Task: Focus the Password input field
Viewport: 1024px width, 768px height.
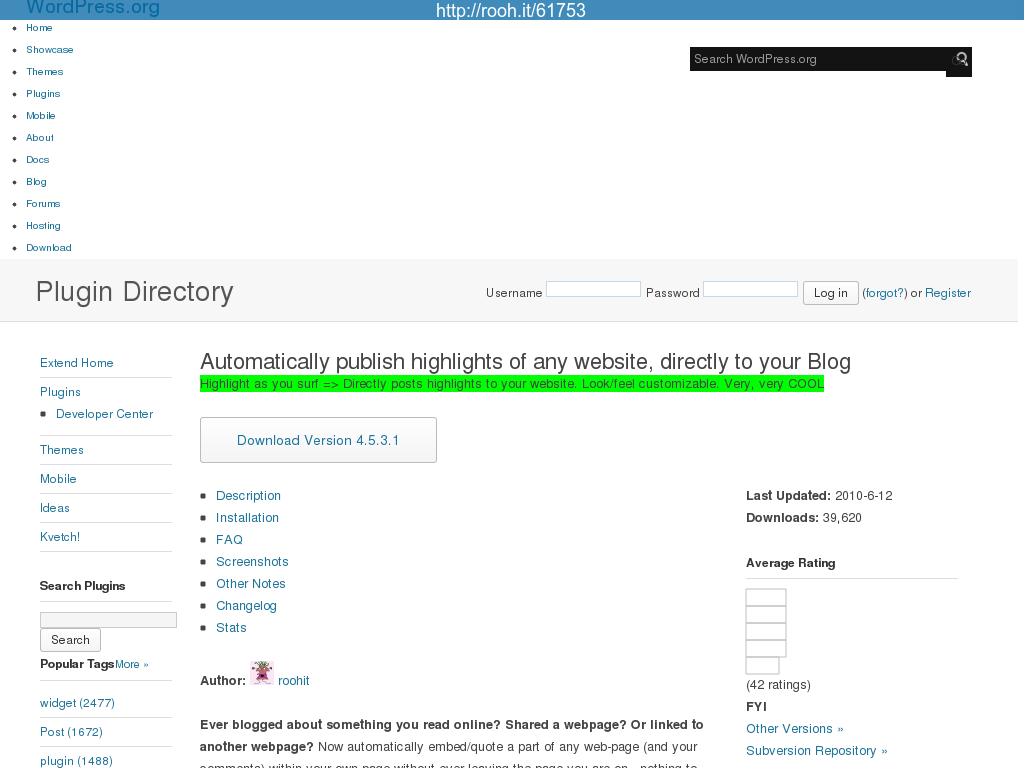Action: coord(750,290)
